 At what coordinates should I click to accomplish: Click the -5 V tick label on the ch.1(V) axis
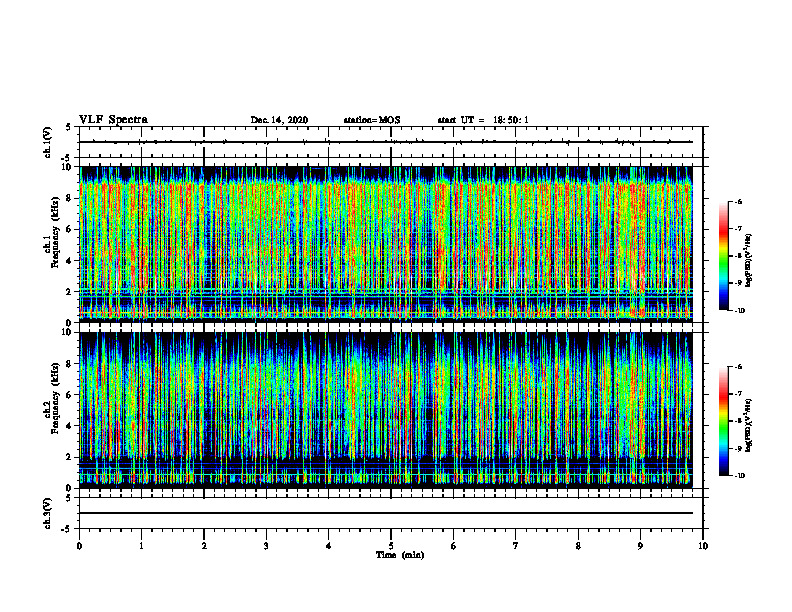[x=67, y=158]
